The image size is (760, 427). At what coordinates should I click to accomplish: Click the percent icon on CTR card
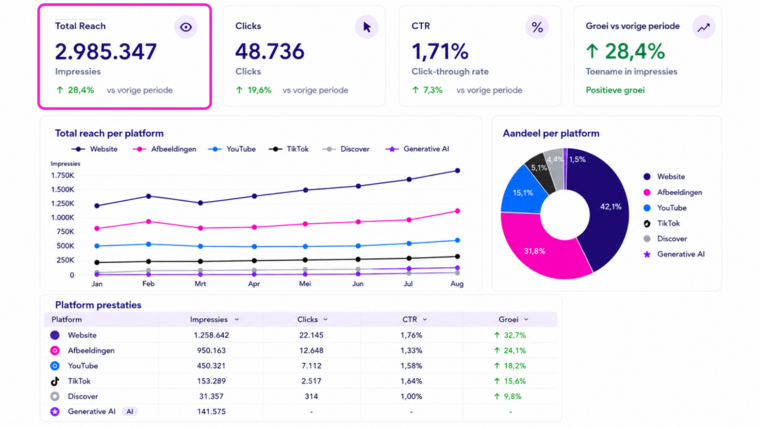[537, 27]
